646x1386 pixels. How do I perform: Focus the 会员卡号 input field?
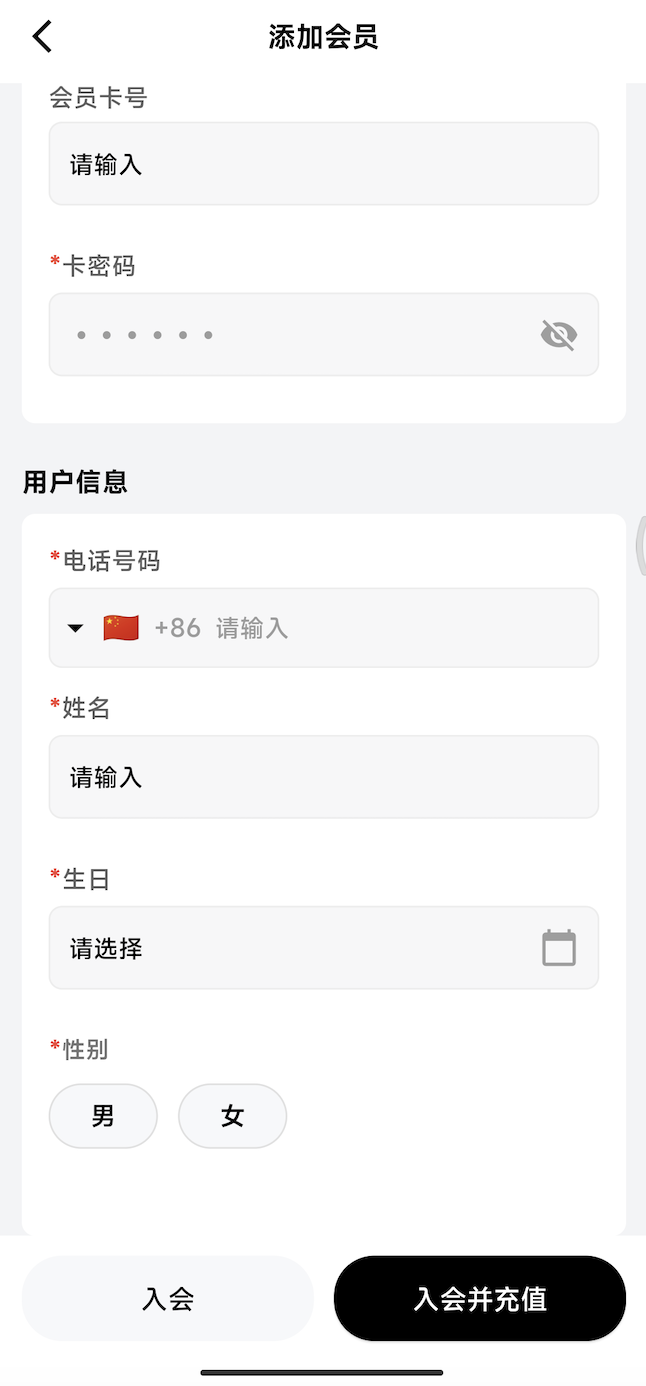tap(323, 164)
